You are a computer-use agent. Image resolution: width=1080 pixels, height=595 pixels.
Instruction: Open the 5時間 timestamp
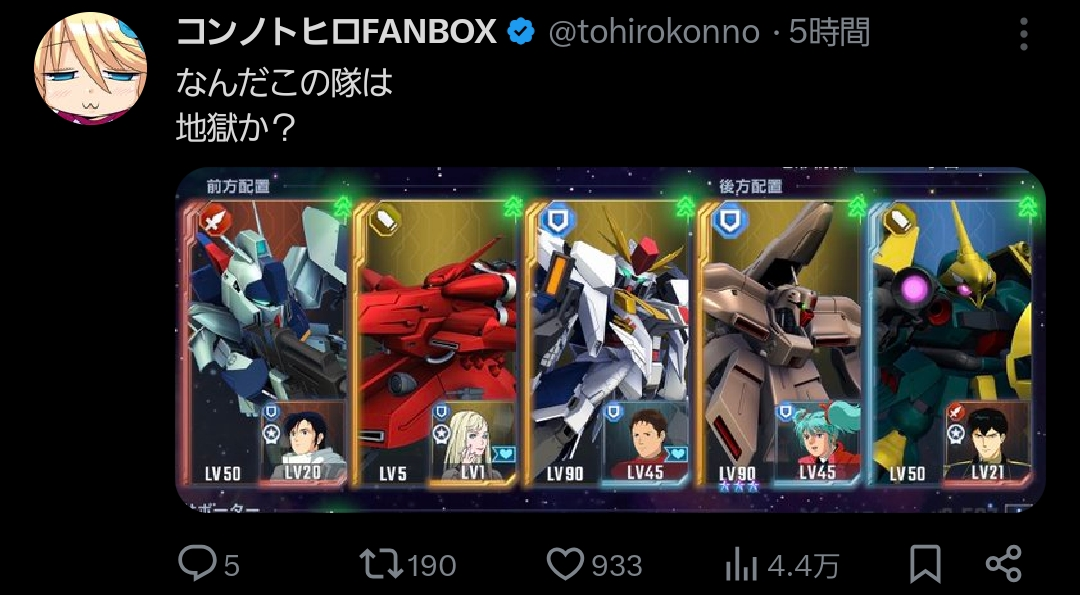point(829,32)
